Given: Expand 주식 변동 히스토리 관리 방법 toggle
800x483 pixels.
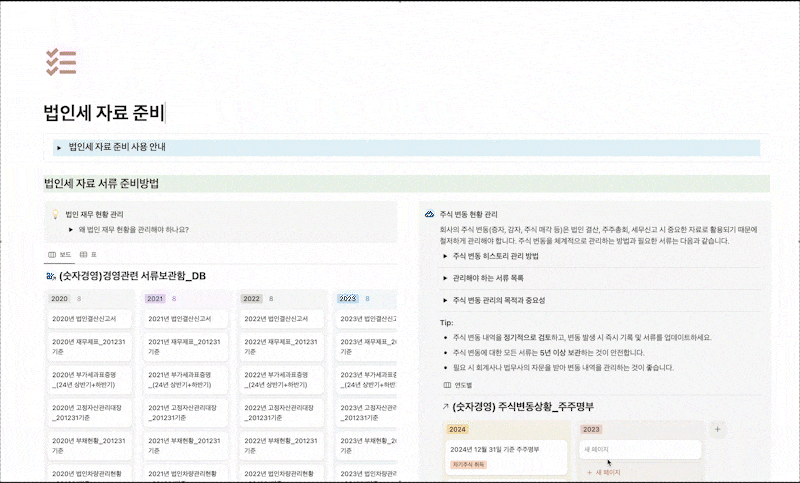Looking at the screenshot, I should (x=445, y=256).
